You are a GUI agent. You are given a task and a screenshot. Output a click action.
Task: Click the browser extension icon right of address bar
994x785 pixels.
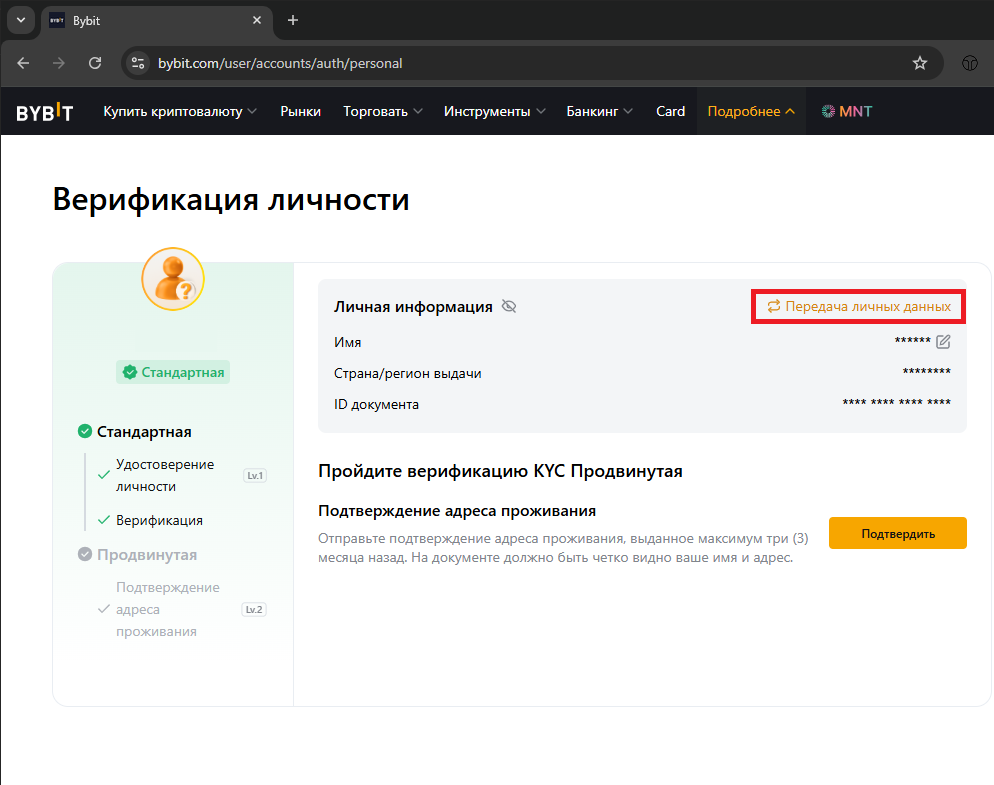969,63
